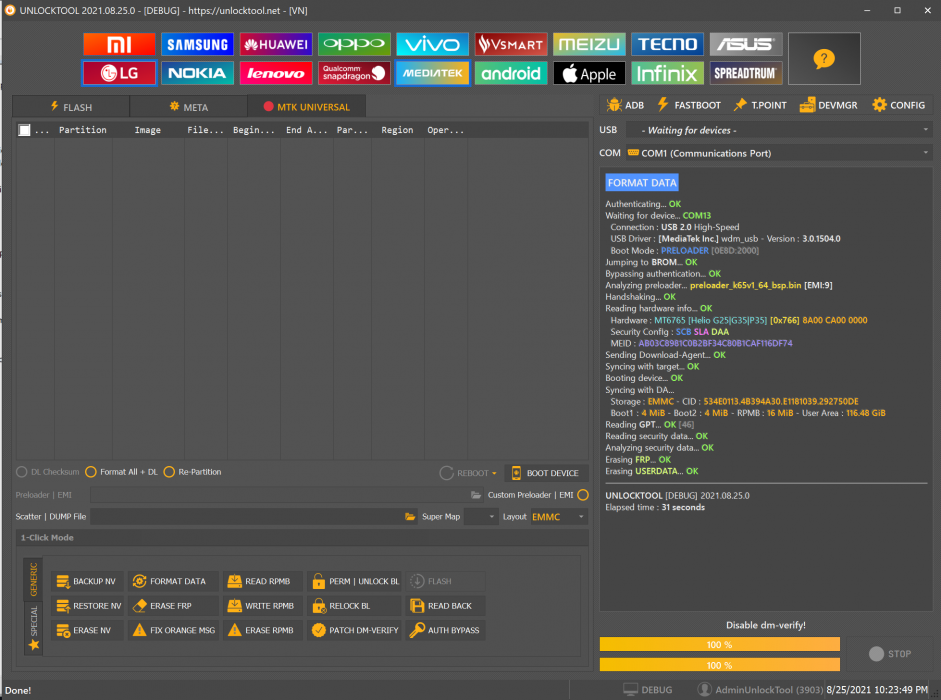Open the Super Map dropdown
This screenshot has height=700, width=941.
tap(481, 517)
